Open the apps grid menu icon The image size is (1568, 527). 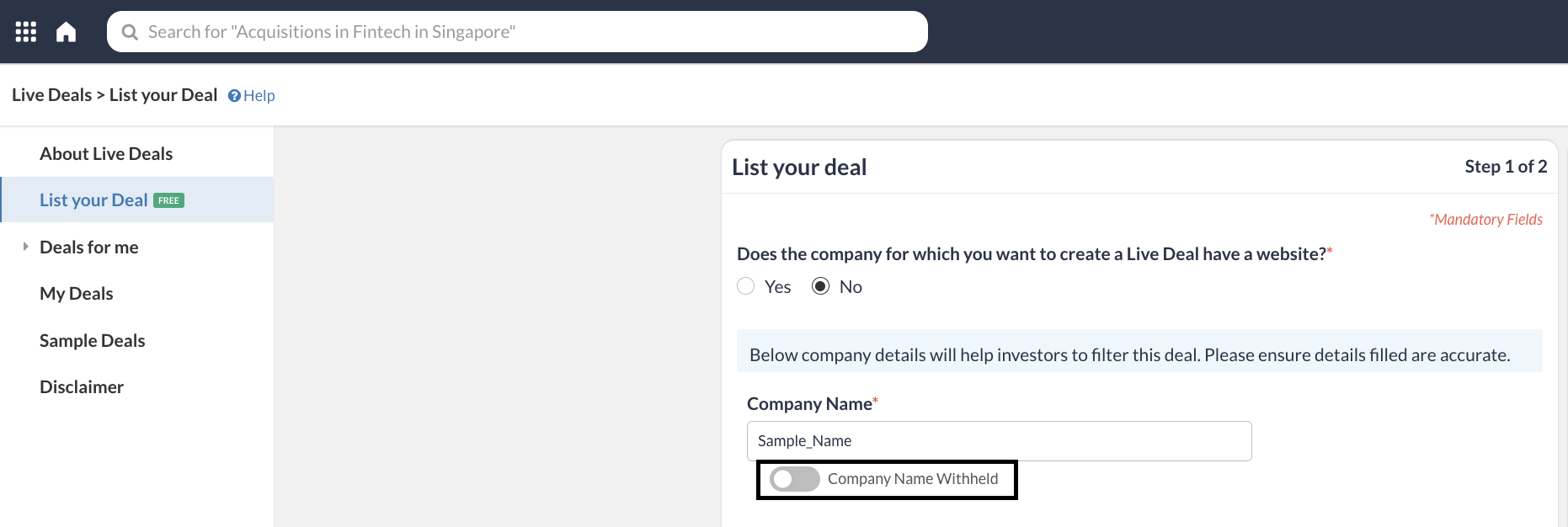pyautogui.click(x=26, y=32)
